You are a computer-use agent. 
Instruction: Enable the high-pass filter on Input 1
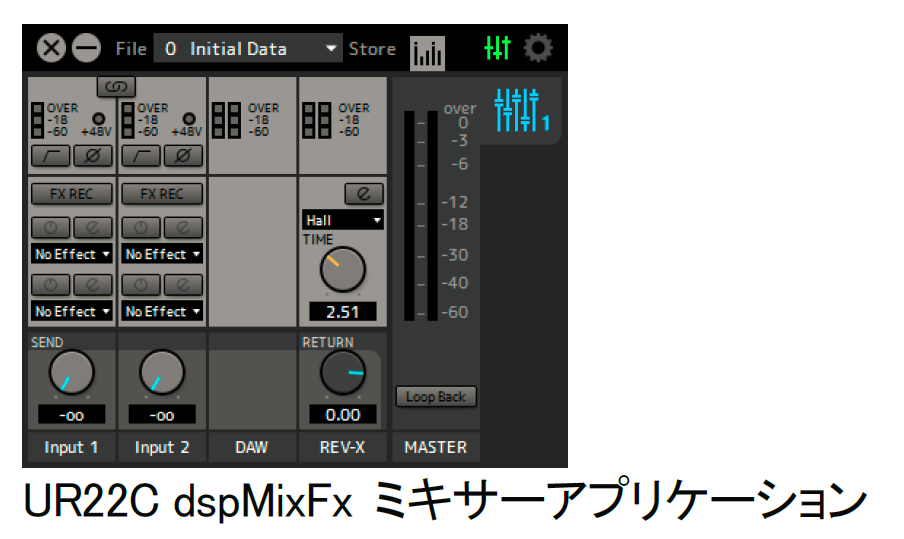[51, 156]
